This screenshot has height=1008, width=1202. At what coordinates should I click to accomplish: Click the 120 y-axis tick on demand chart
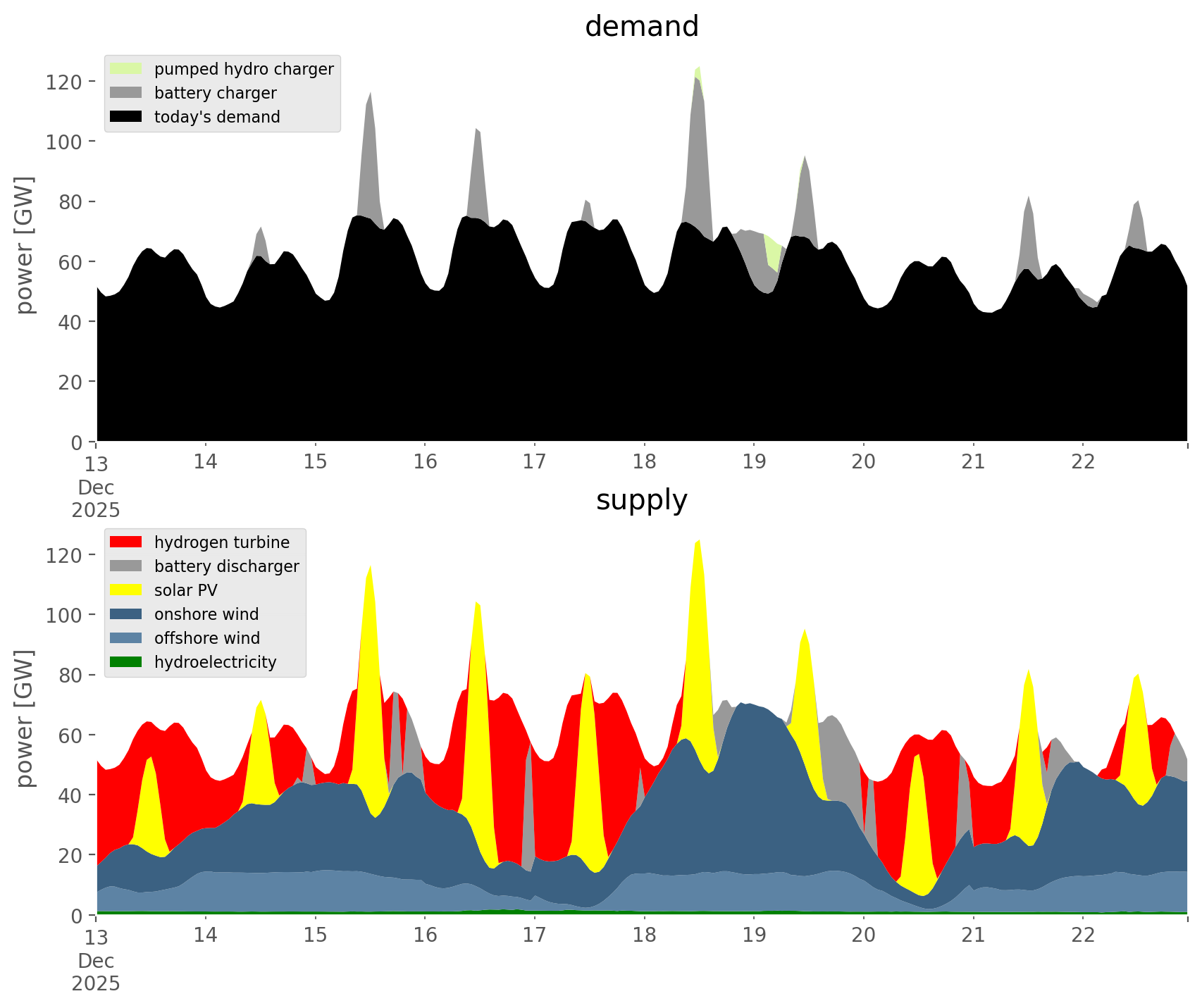click(x=64, y=82)
